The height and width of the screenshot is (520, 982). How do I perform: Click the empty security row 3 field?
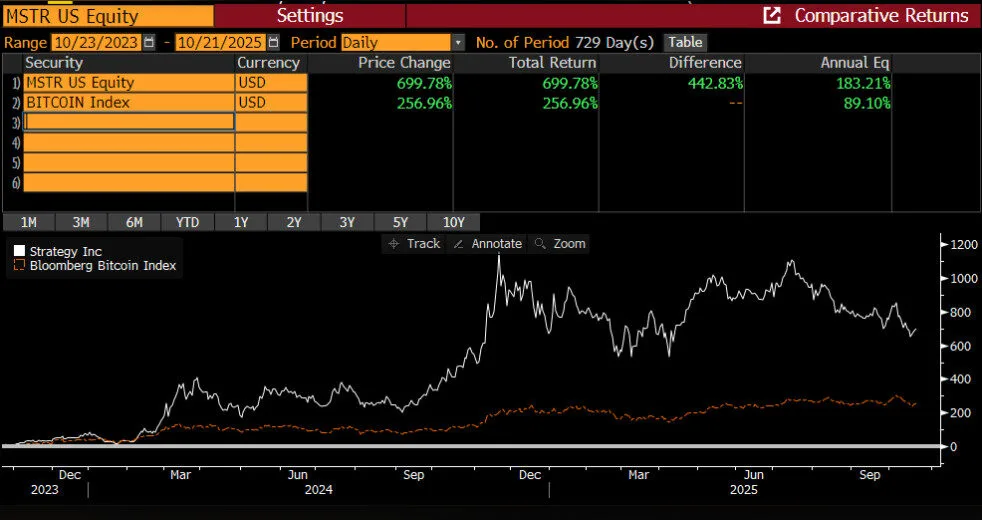128,122
